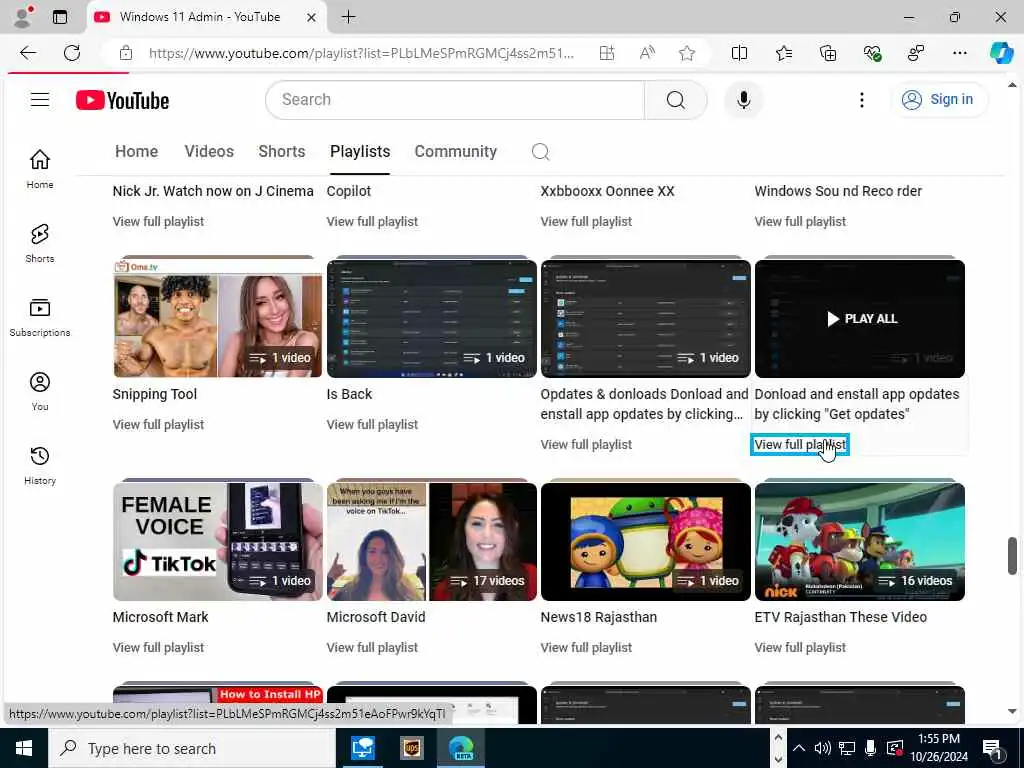Screen dimensions: 1024x768
Task: Open Microsoft Mark FEMALE VOICE thumbnail
Action: pyautogui.click(x=217, y=541)
